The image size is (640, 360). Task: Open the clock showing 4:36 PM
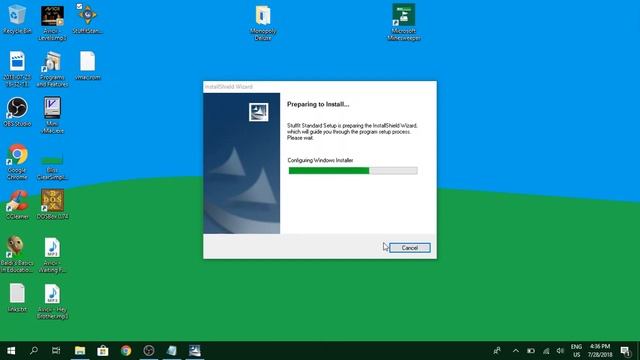coord(600,351)
